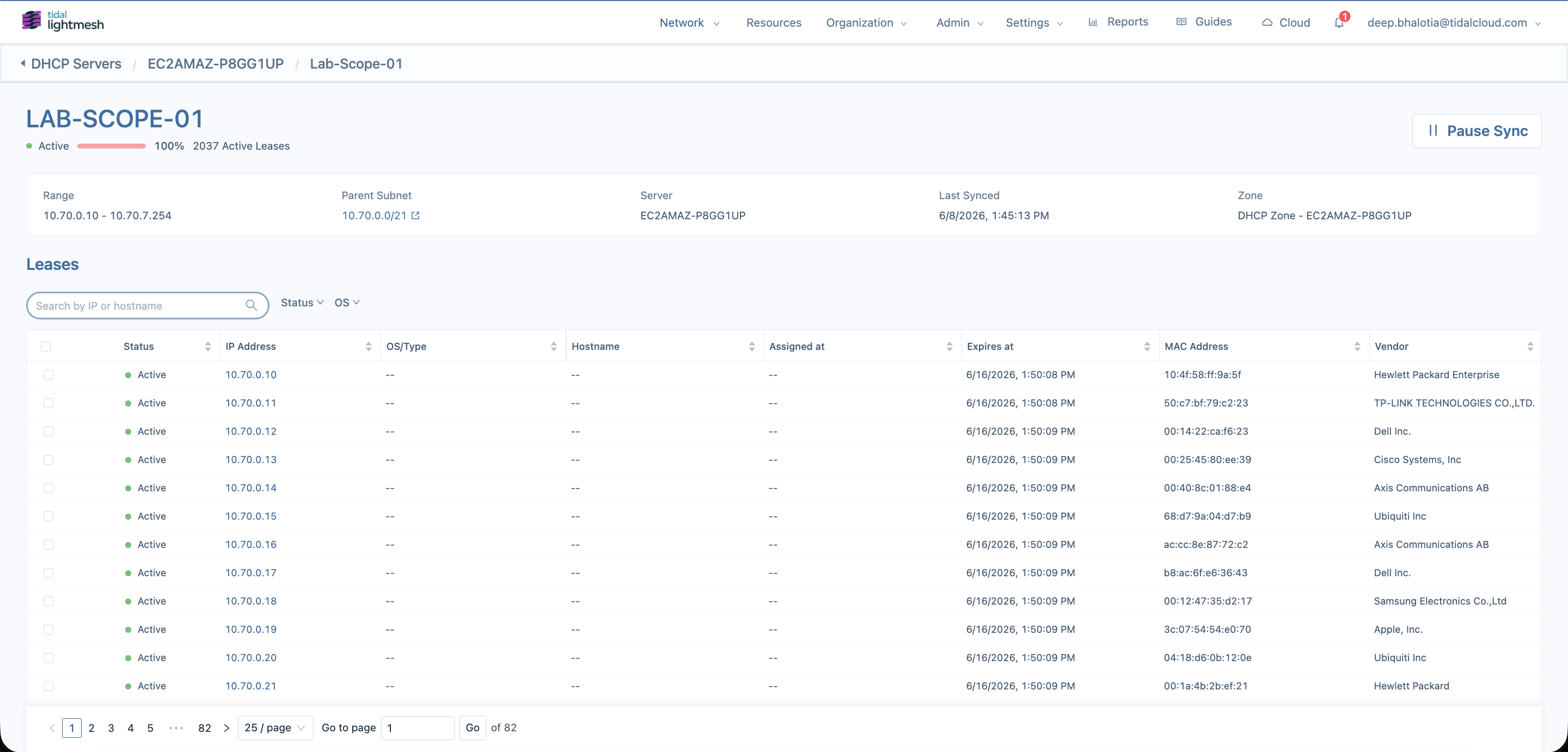Select checkbox for lease 10.70.0.15
This screenshot has width=1568, height=752.
pyautogui.click(x=48, y=516)
